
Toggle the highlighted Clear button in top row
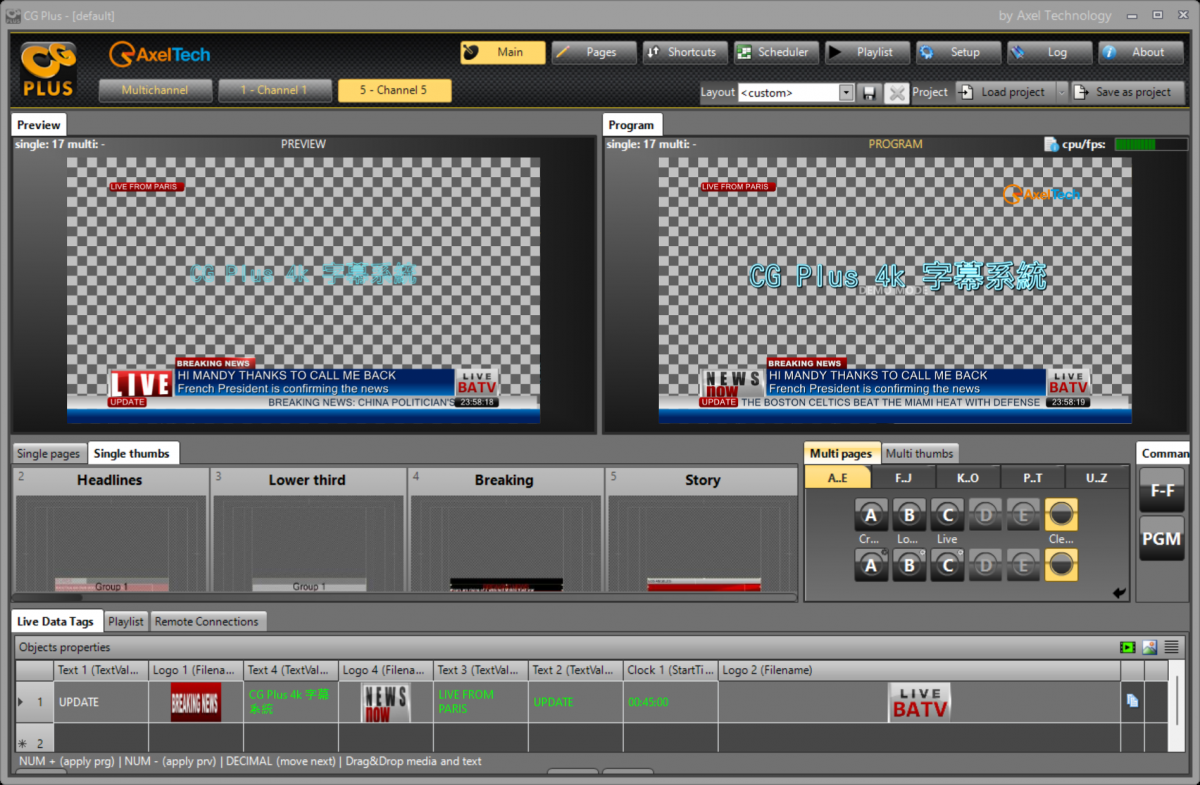1061,515
